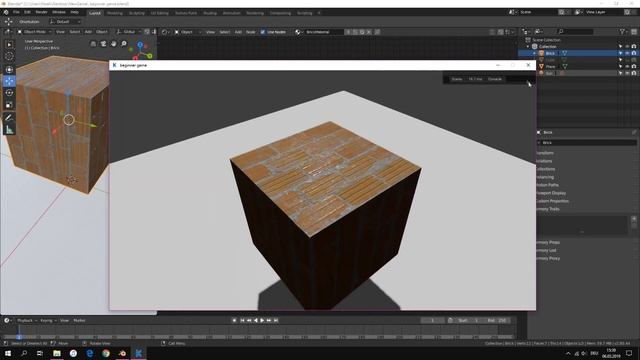Open the timeline Marker menu
This screenshot has width=640, height=360.
[x=79, y=320]
